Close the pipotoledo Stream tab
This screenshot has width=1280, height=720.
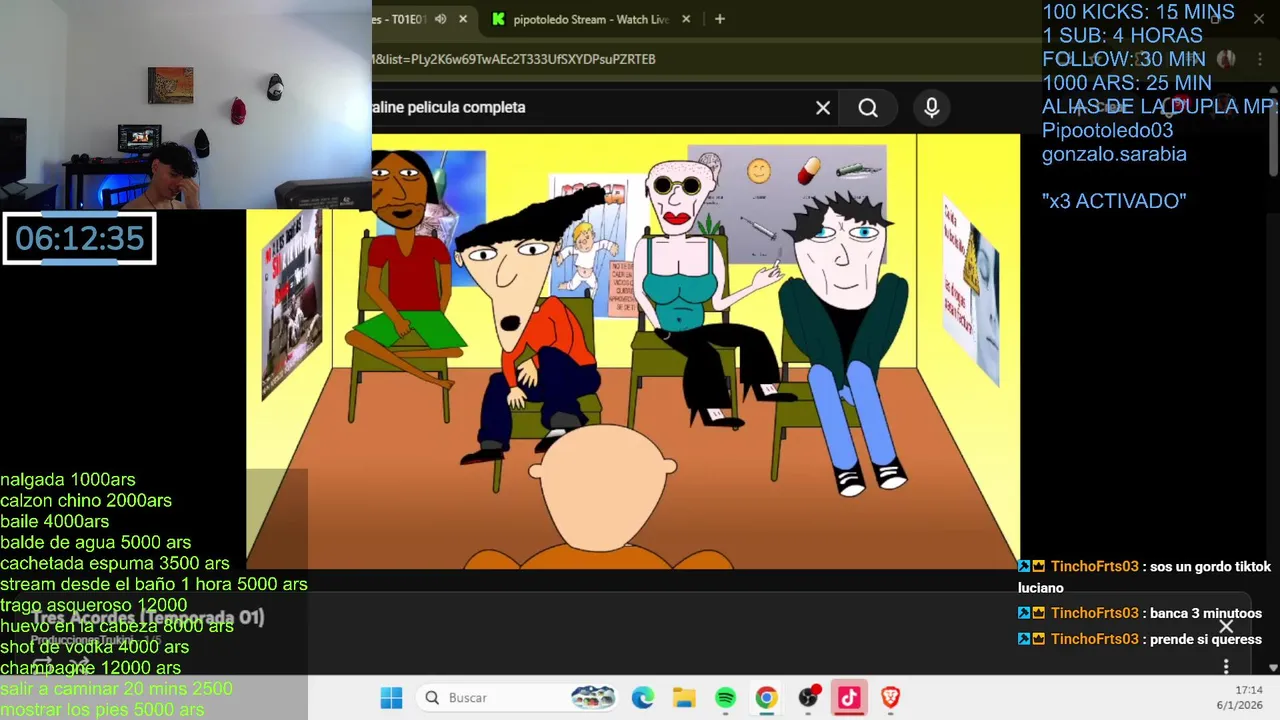click(686, 19)
